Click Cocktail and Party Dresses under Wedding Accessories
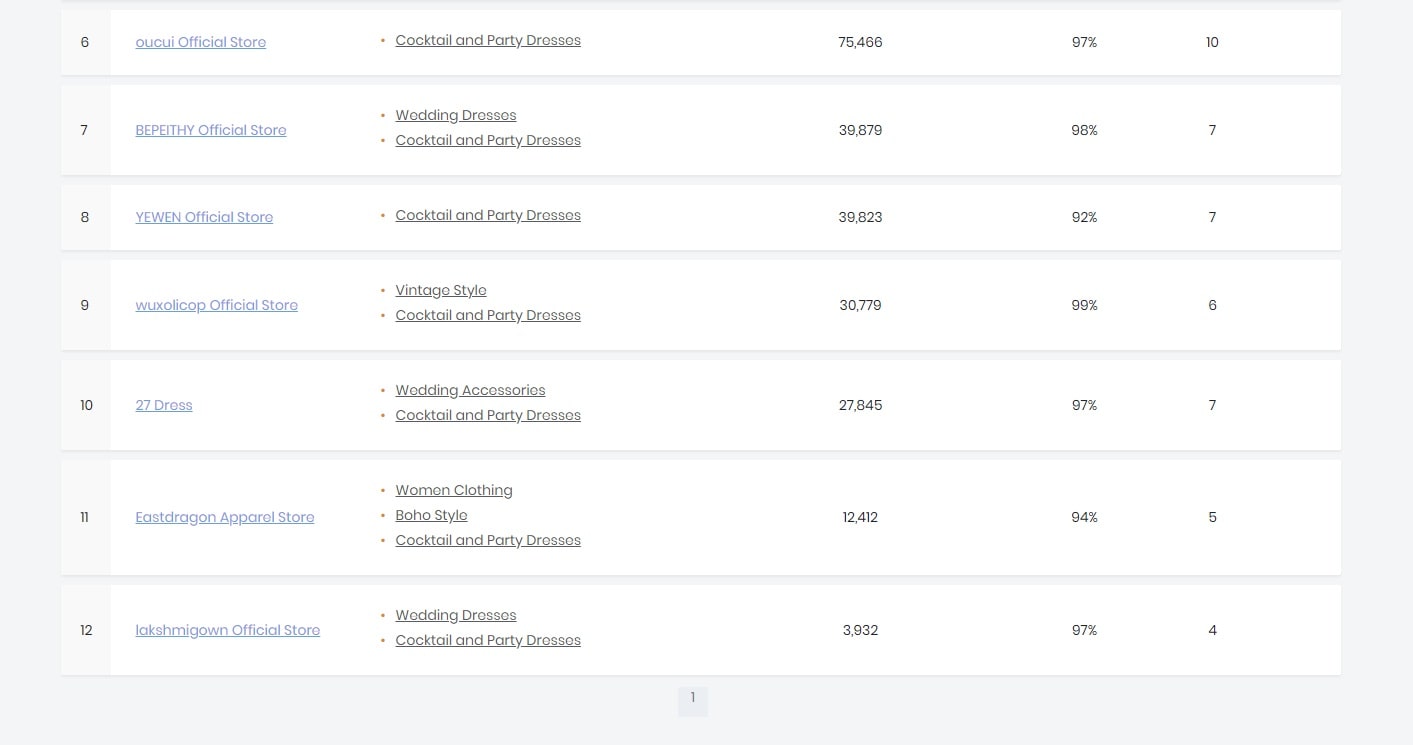The image size is (1413, 745). [x=487, y=415]
